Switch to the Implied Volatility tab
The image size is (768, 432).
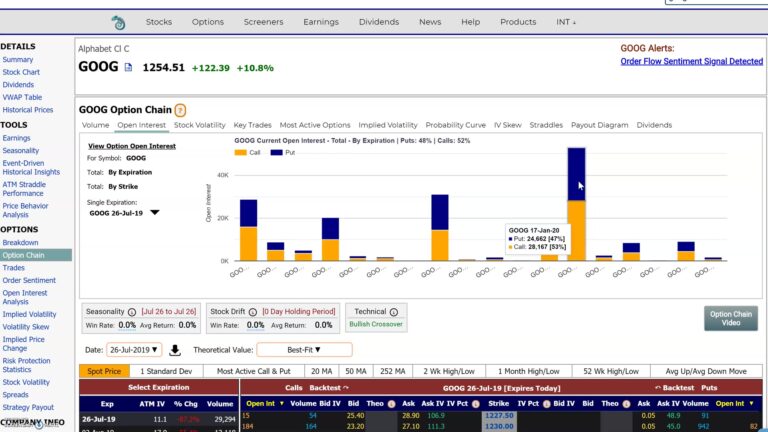click(388, 125)
